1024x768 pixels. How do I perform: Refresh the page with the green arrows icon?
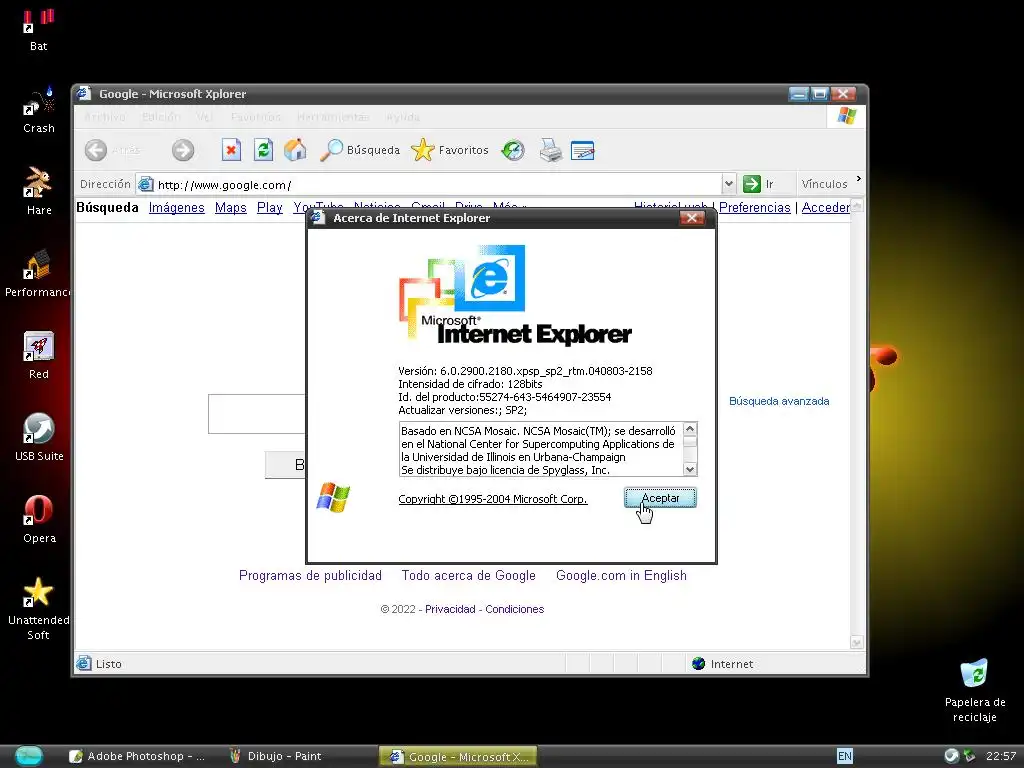263,150
